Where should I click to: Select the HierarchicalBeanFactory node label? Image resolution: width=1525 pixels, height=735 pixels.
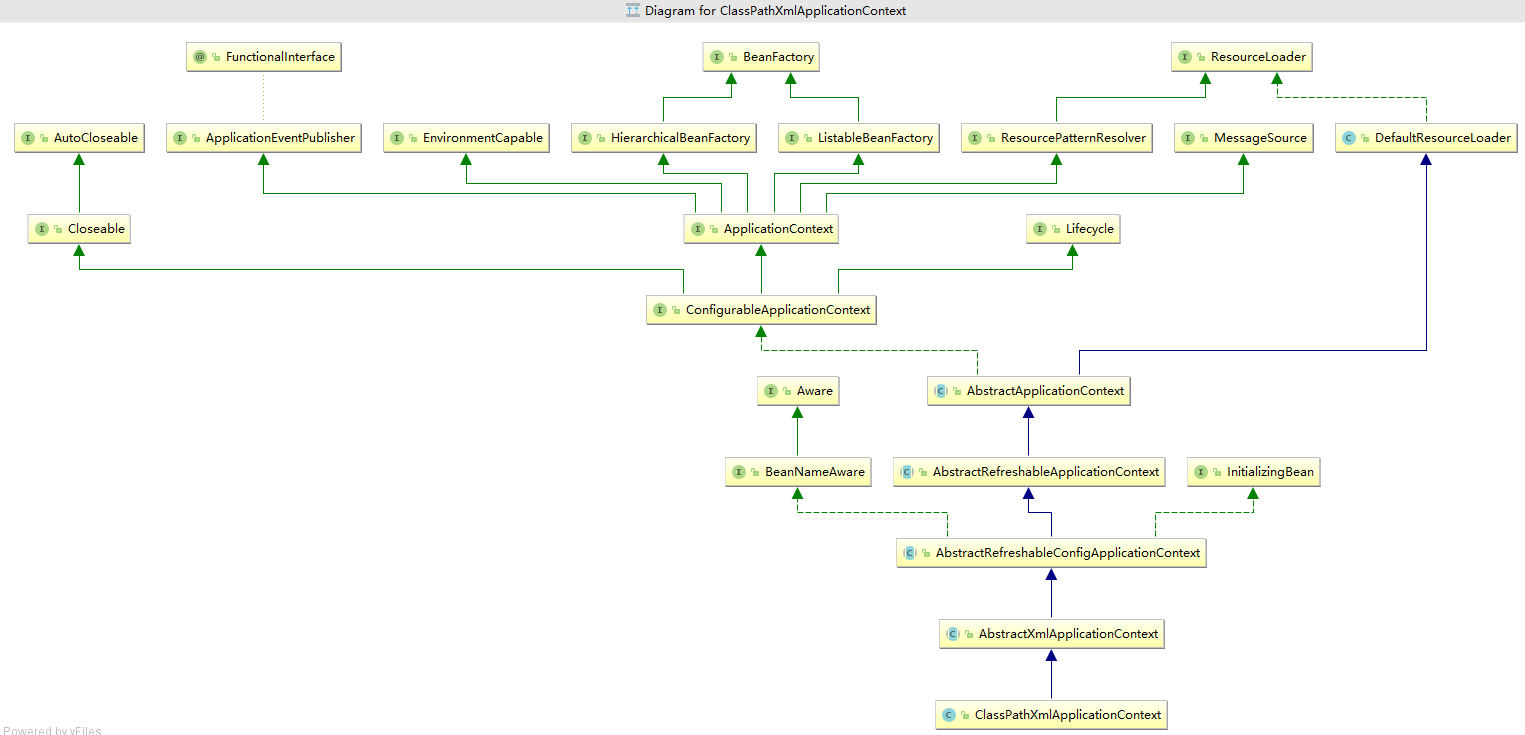(681, 138)
